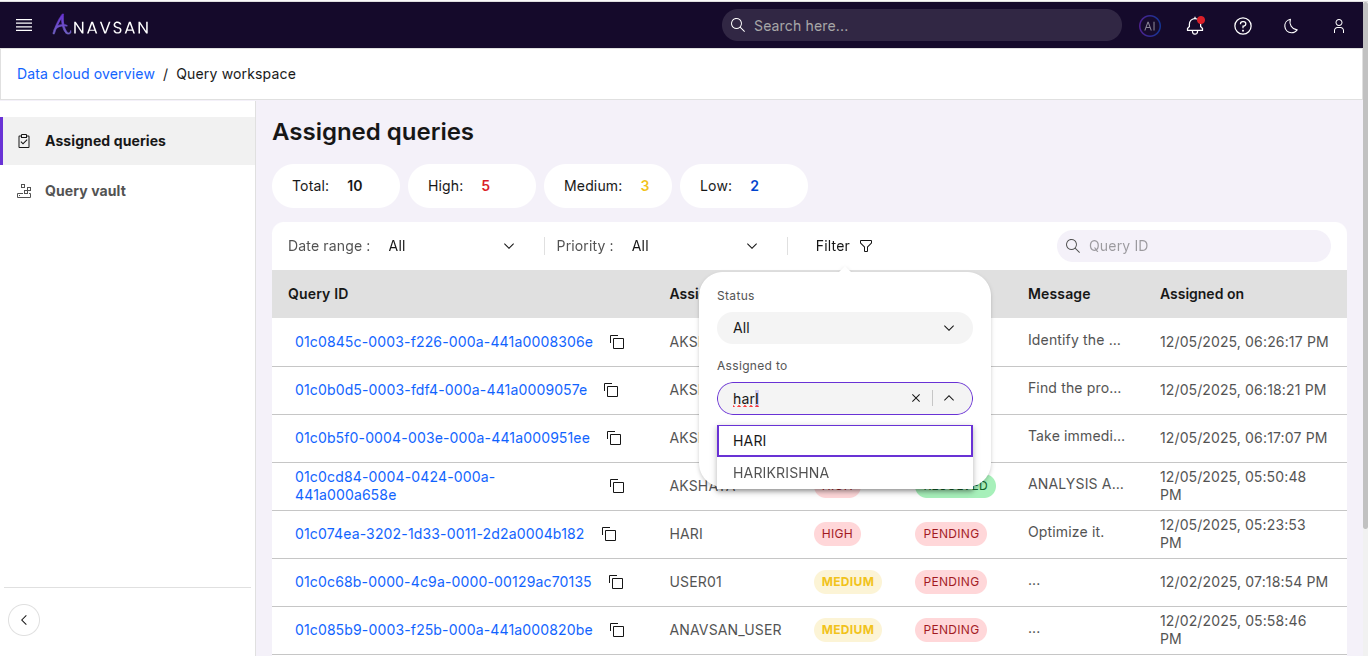This screenshot has height=656, width=1368.
Task: Clear the Assigned to field text
Action: pos(915,398)
